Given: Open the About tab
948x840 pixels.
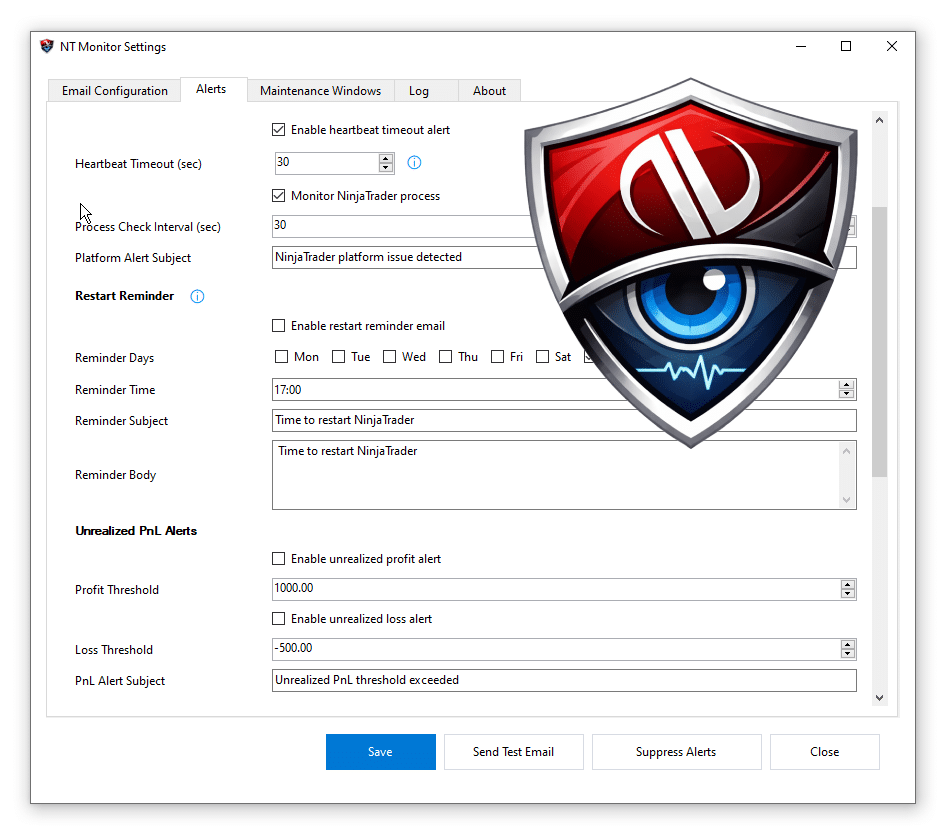Looking at the screenshot, I should pyautogui.click(x=489, y=91).
